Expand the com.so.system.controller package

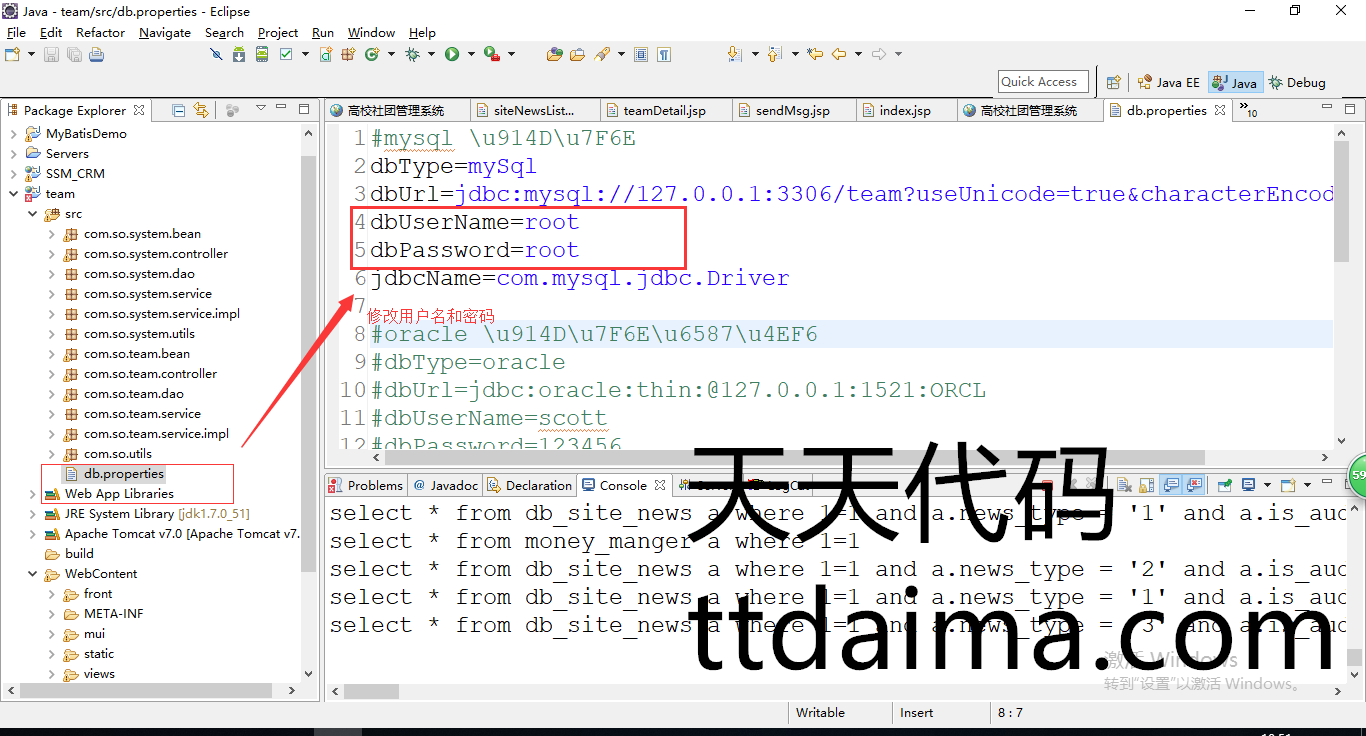tap(51, 254)
